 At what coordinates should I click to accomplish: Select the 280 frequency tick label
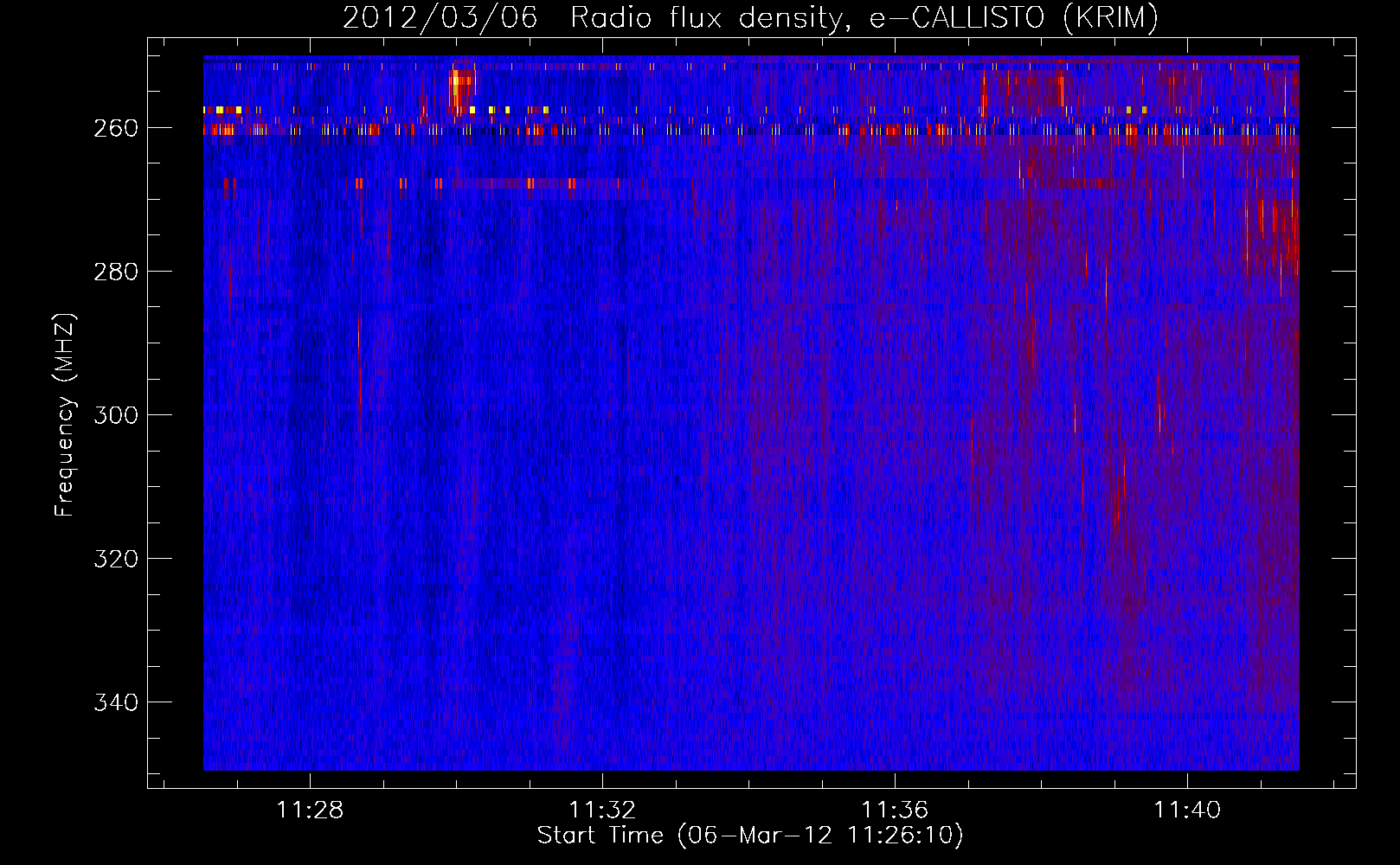click(x=116, y=272)
